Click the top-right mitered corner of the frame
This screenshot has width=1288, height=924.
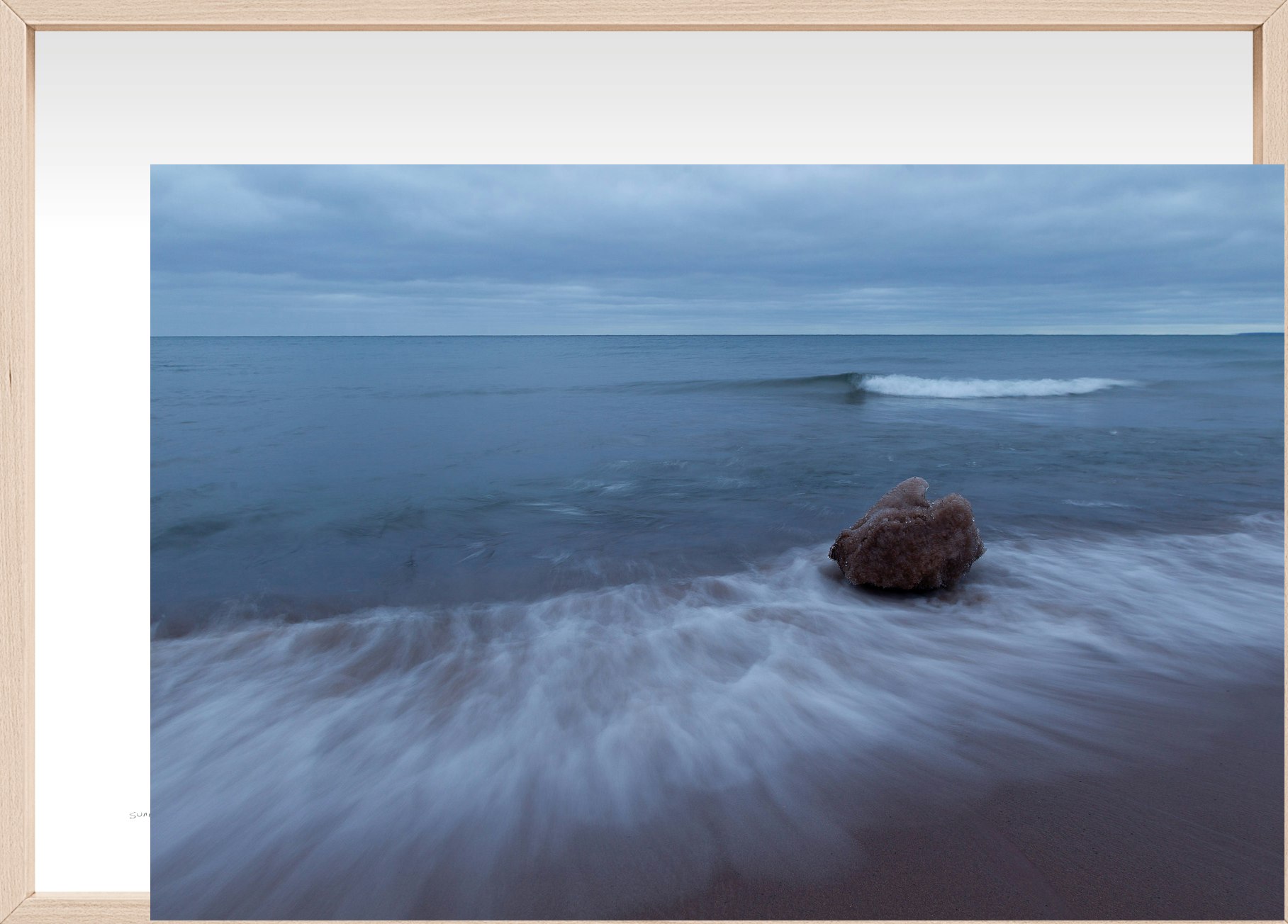(1270, 16)
